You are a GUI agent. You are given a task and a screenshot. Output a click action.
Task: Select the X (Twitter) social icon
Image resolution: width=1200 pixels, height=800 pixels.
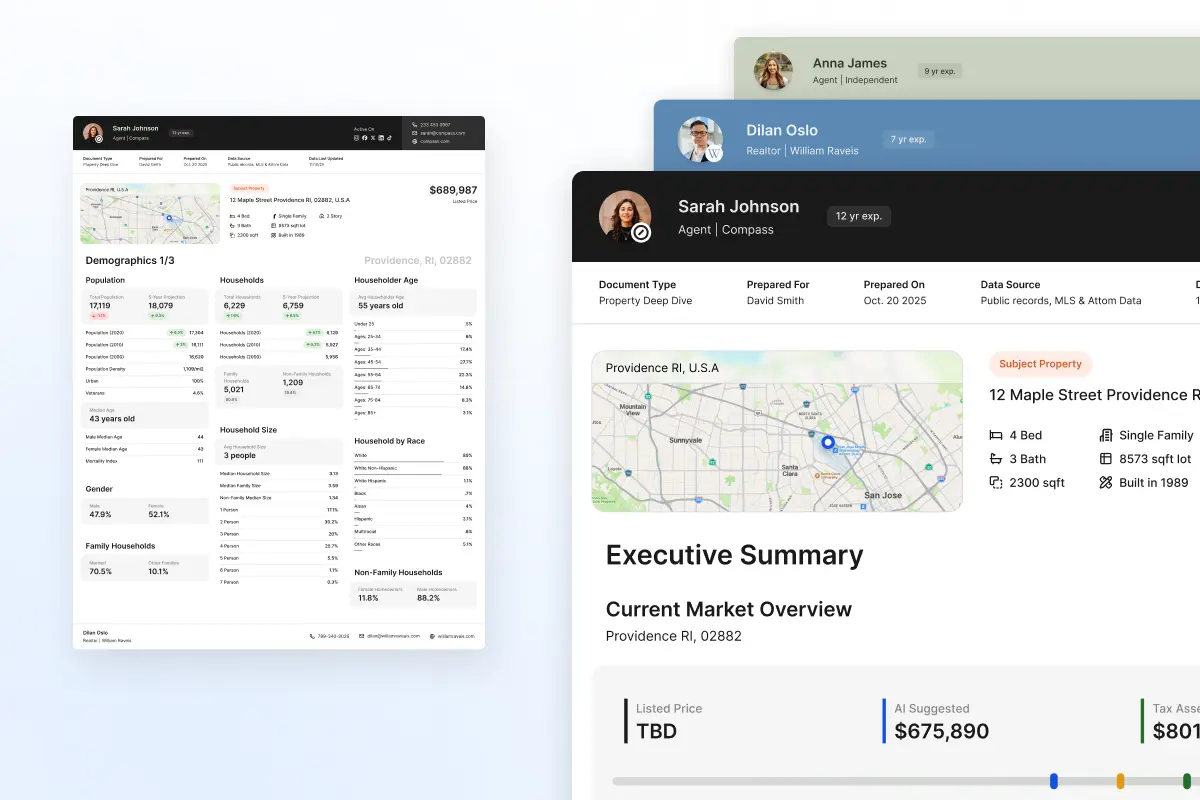click(x=372, y=138)
